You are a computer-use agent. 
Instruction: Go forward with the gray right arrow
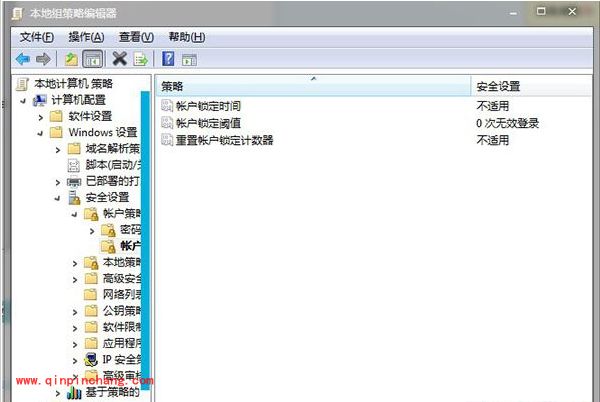point(43,59)
